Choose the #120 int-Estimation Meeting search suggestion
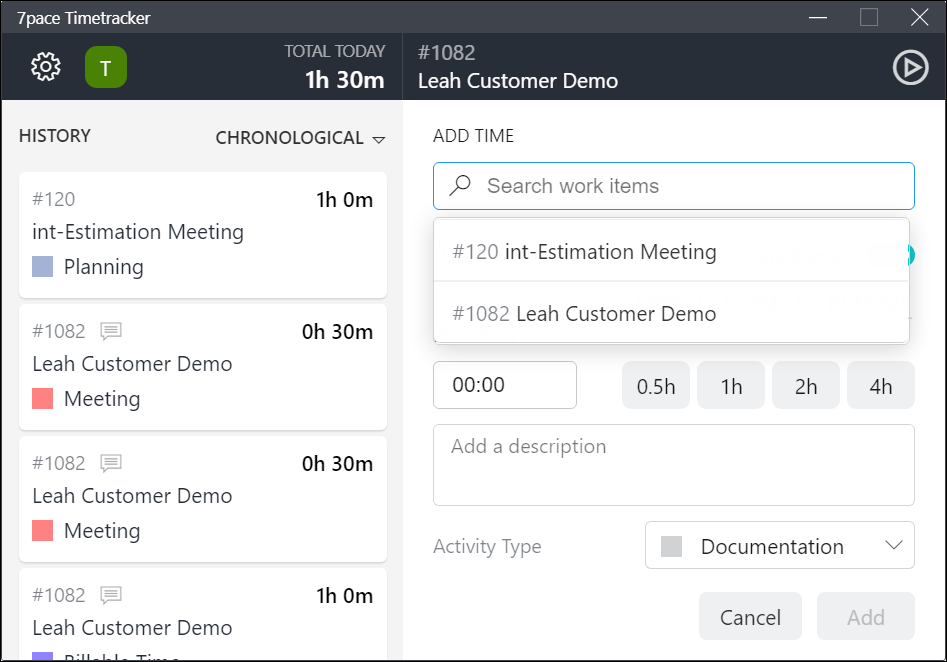Screen dimensions: 947x662 click(x=671, y=251)
